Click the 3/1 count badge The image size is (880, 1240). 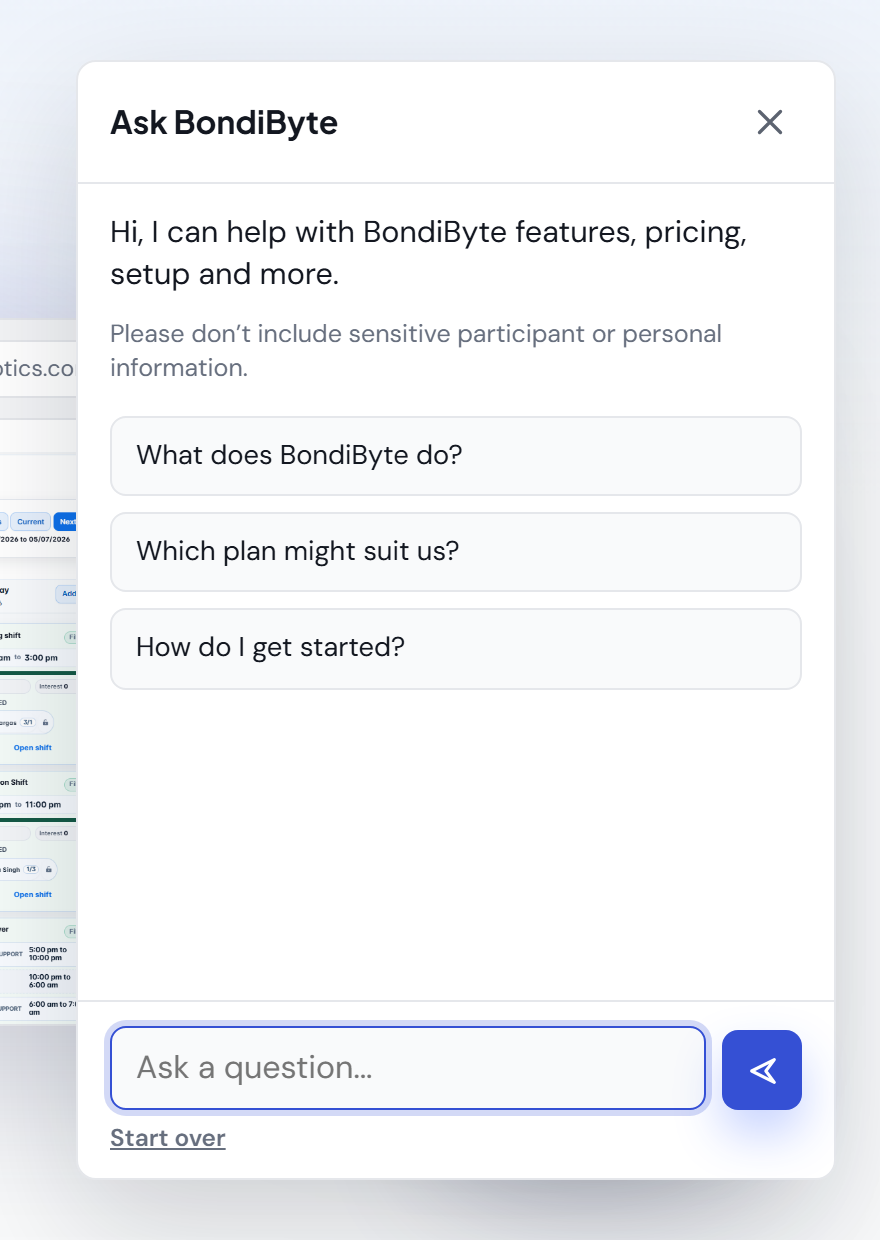28,722
